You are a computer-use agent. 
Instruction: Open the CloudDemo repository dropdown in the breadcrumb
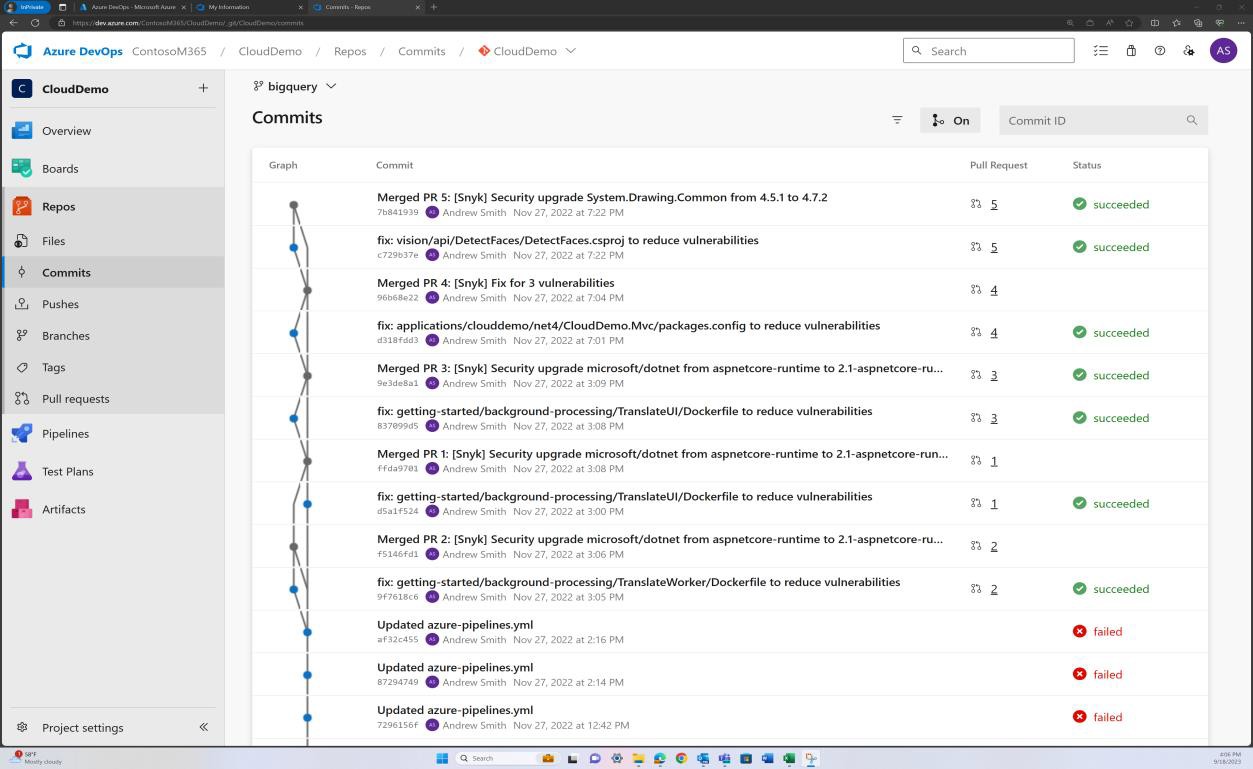tap(570, 51)
